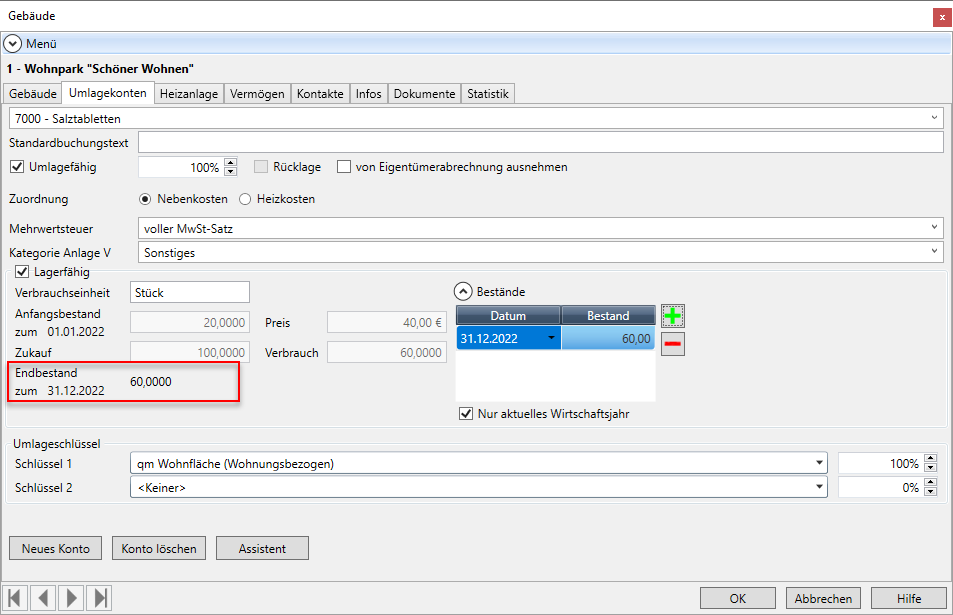Add a new Bestand entry with green plus

click(x=673, y=316)
